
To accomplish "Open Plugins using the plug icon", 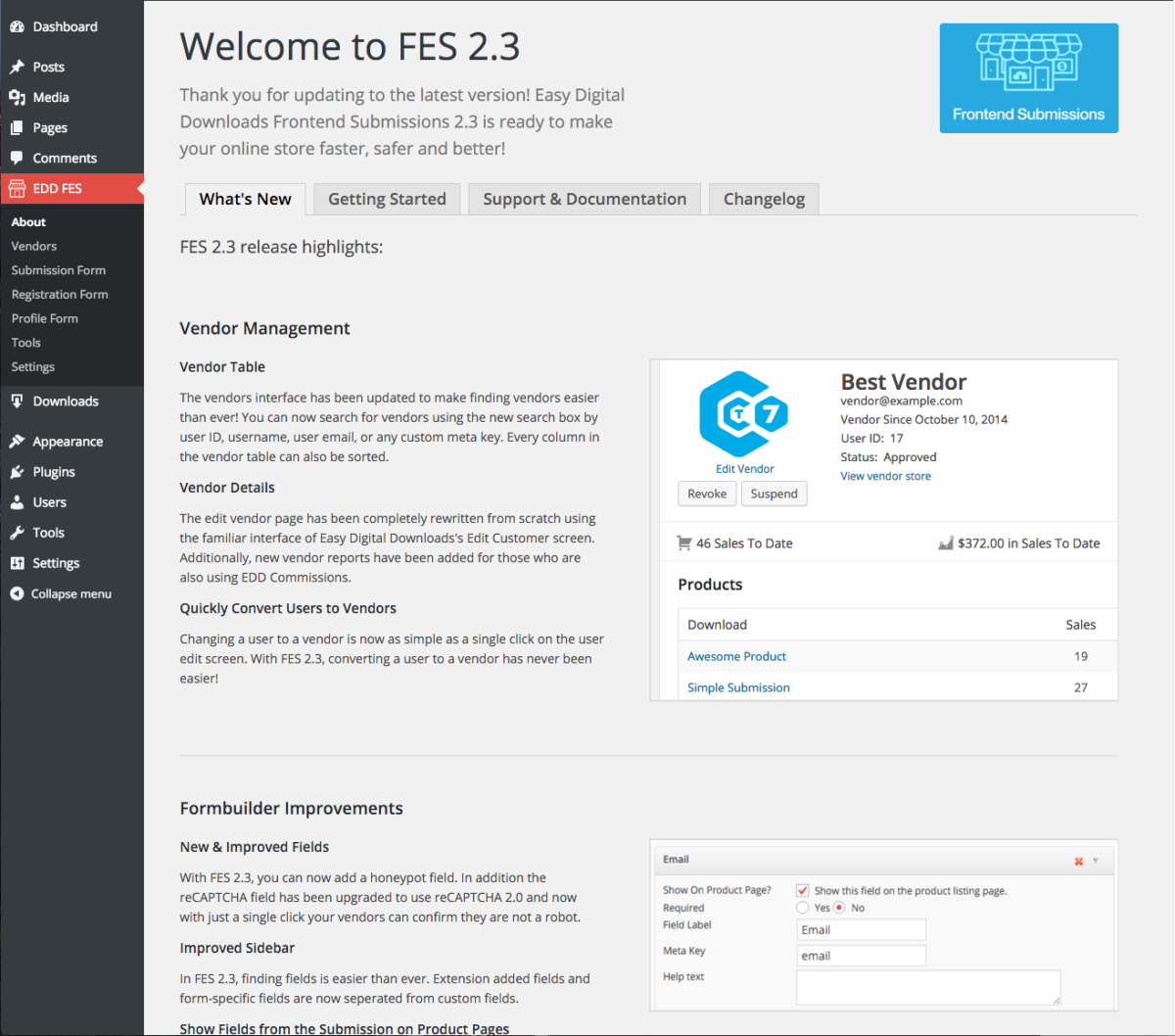I will pos(17,472).
